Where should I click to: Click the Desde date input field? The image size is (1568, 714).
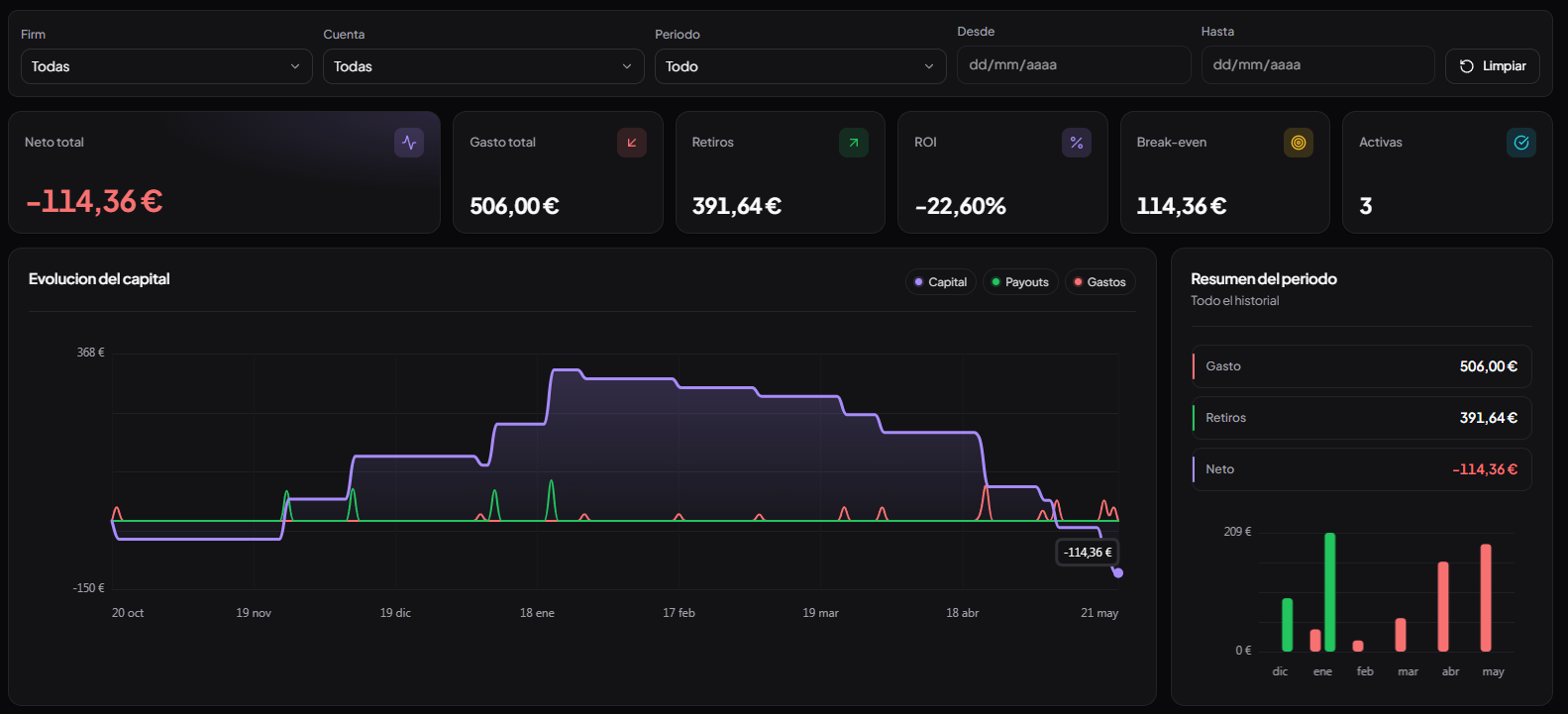coord(1074,64)
